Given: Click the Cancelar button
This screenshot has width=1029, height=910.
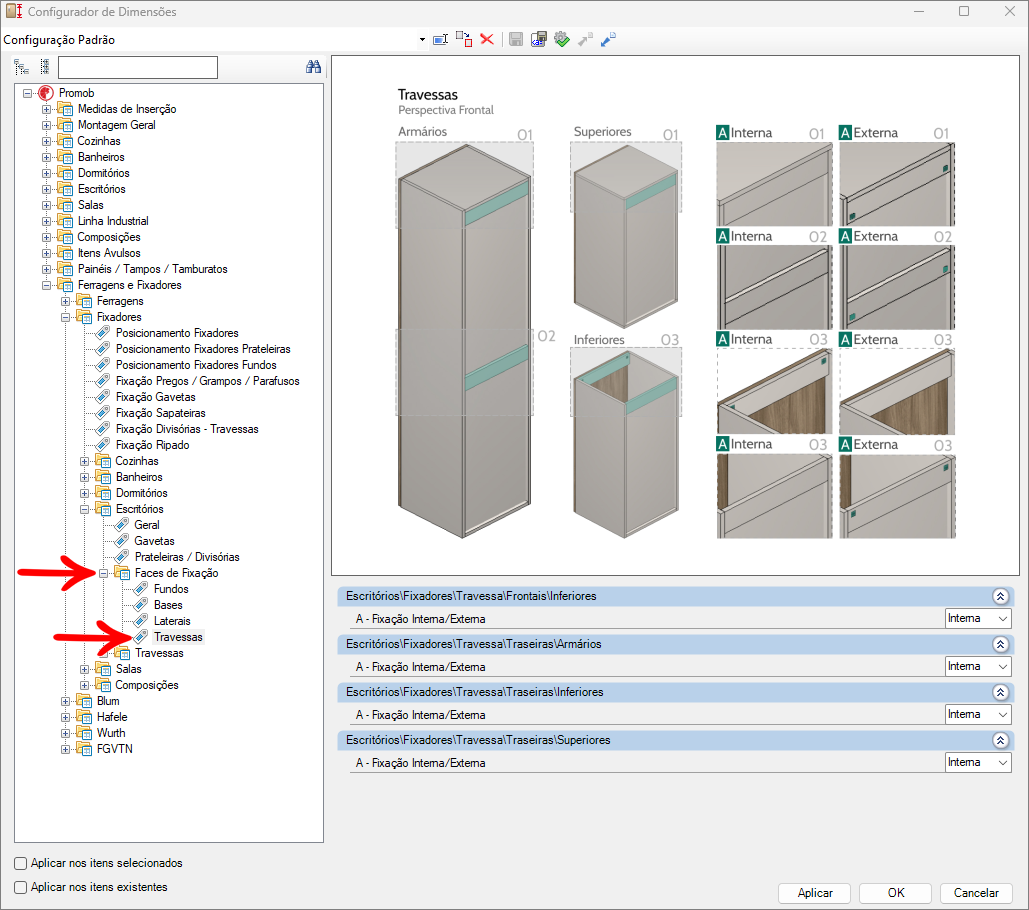Looking at the screenshot, I should pos(976,893).
